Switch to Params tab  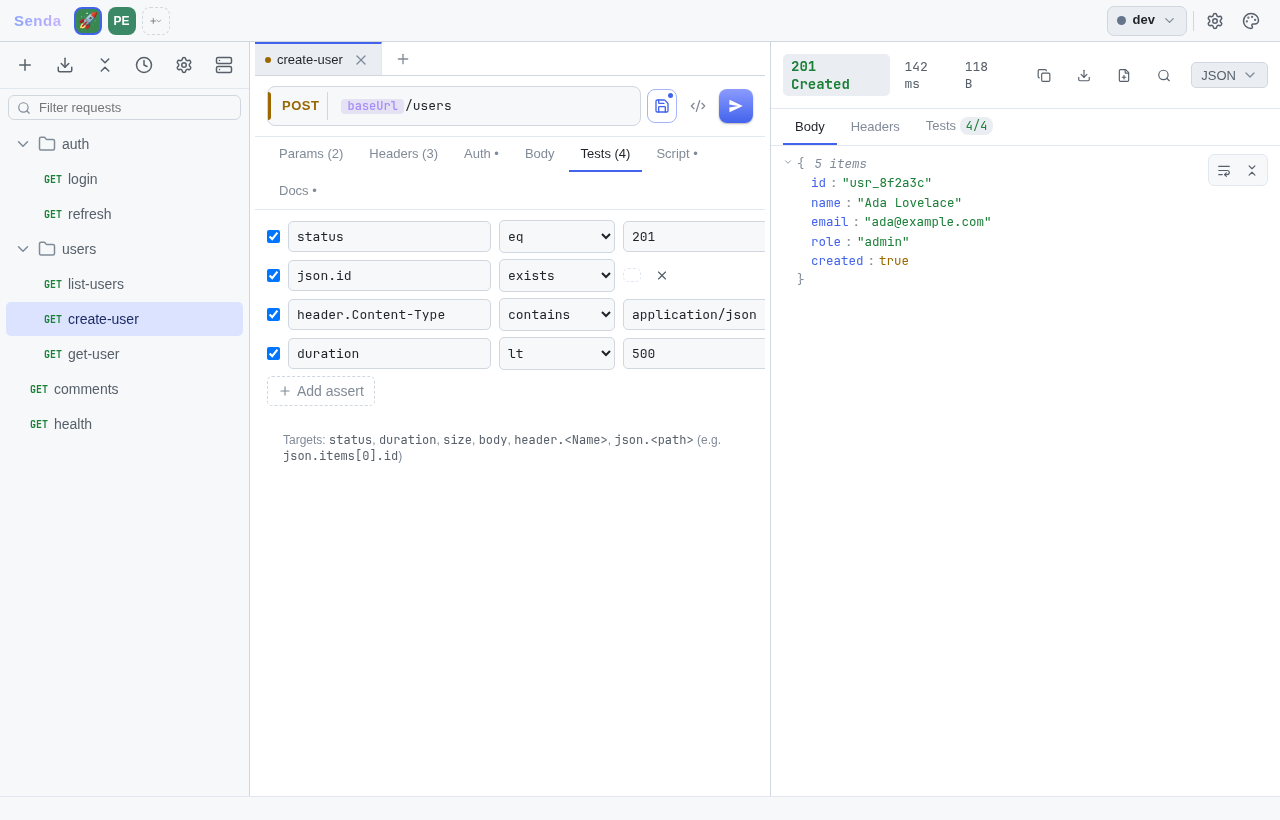point(311,154)
